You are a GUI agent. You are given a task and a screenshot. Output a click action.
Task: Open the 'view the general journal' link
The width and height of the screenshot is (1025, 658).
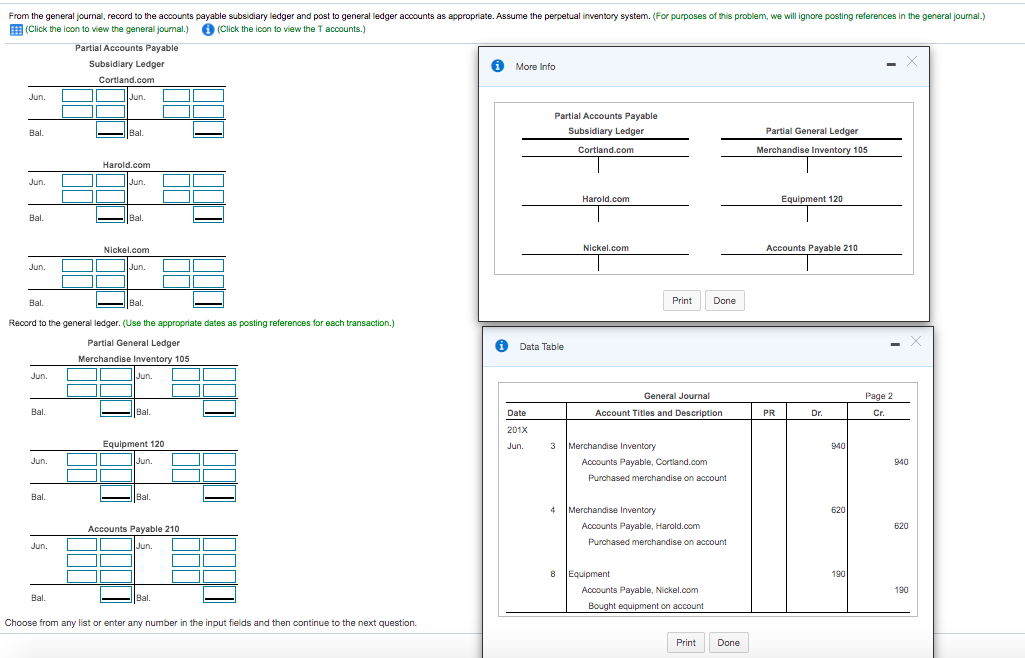107,29
